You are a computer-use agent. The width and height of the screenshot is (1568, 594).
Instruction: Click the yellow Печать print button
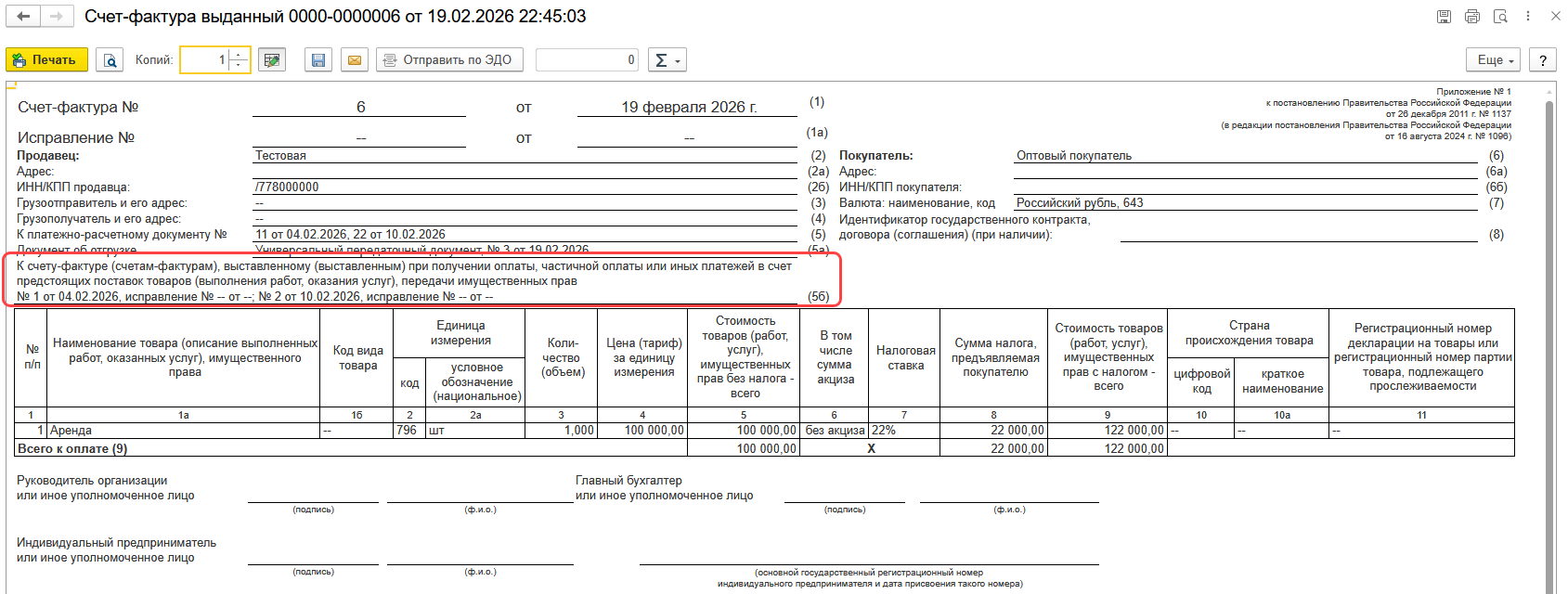(46, 60)
